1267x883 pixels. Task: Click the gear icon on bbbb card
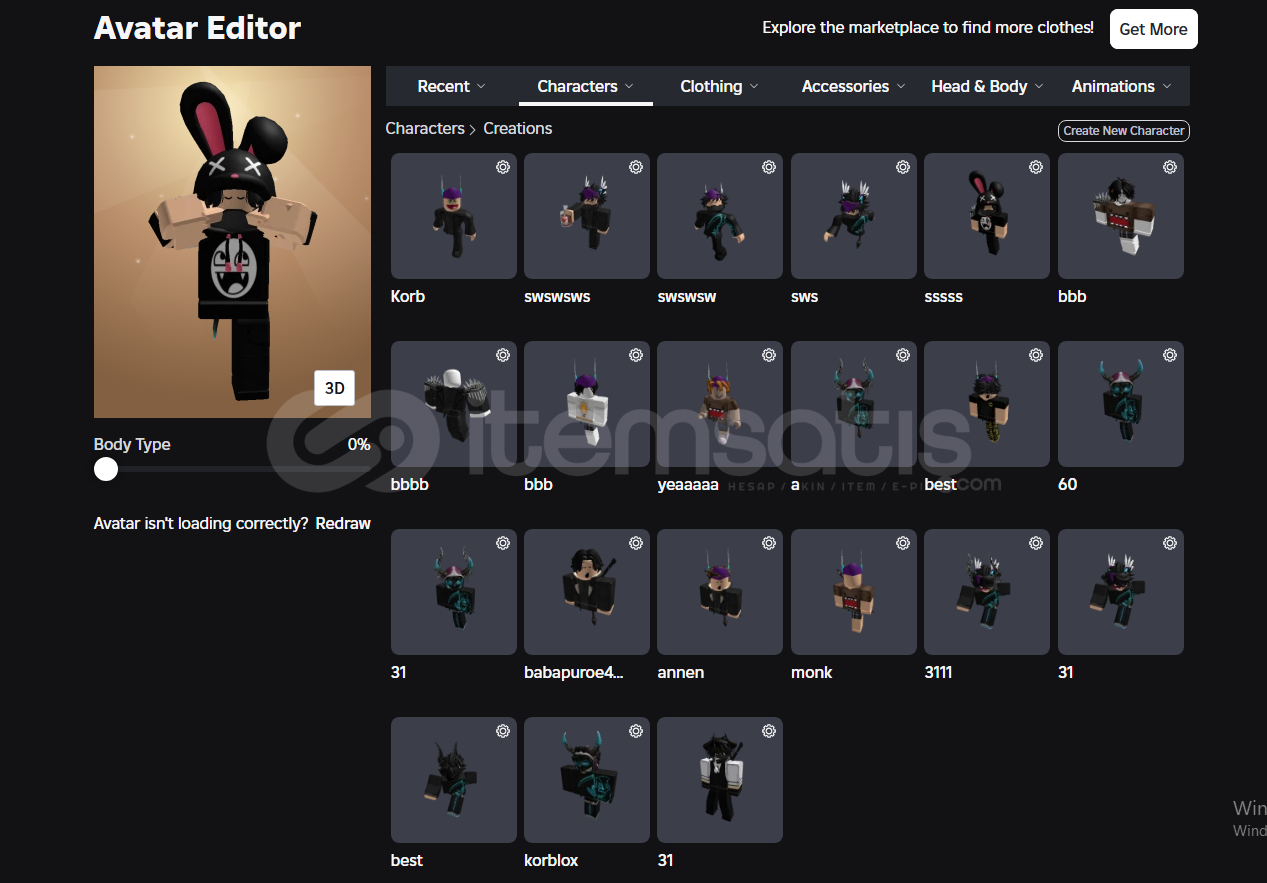pyautogui.click(x=503, y=355)
